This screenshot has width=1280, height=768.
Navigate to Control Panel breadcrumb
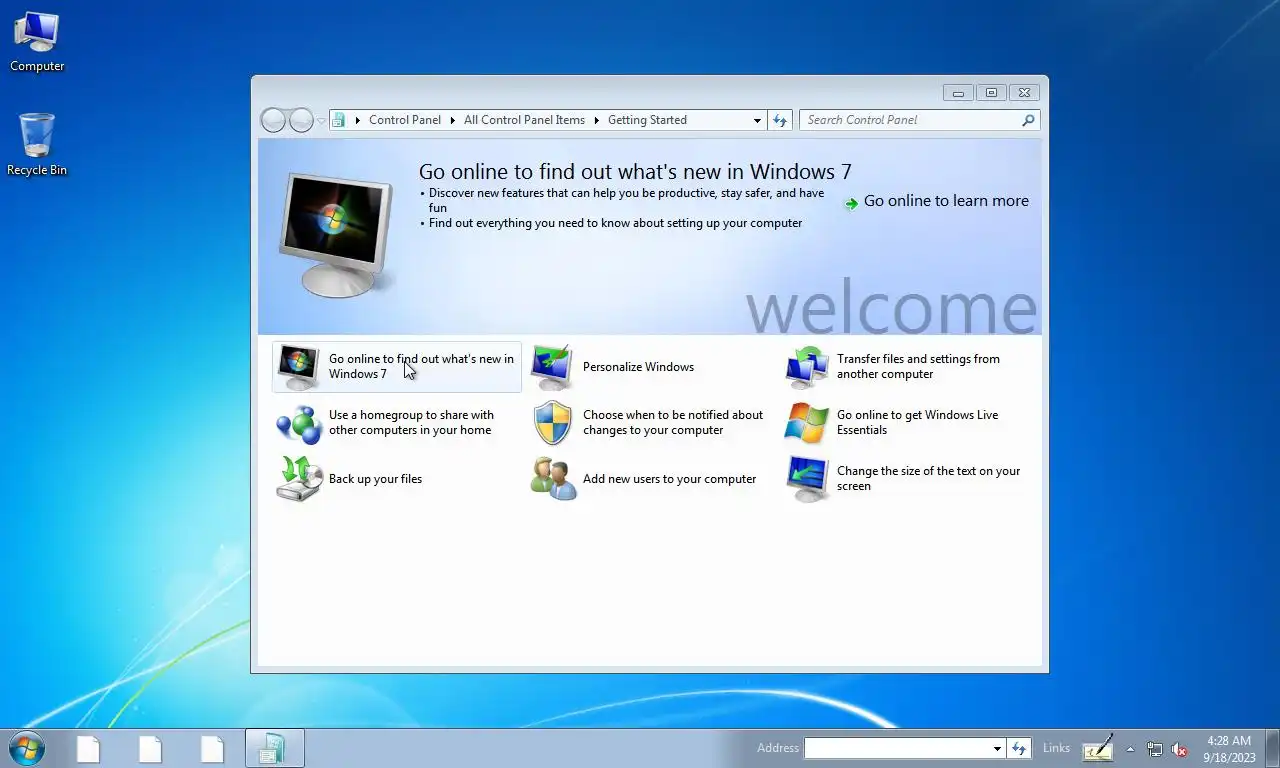click(405, 120)
